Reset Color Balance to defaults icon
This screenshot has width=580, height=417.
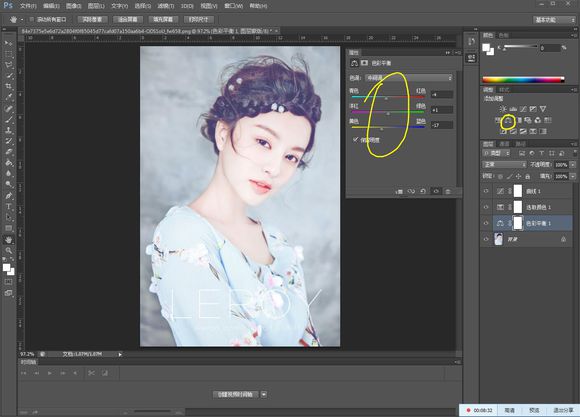point(423,191)
